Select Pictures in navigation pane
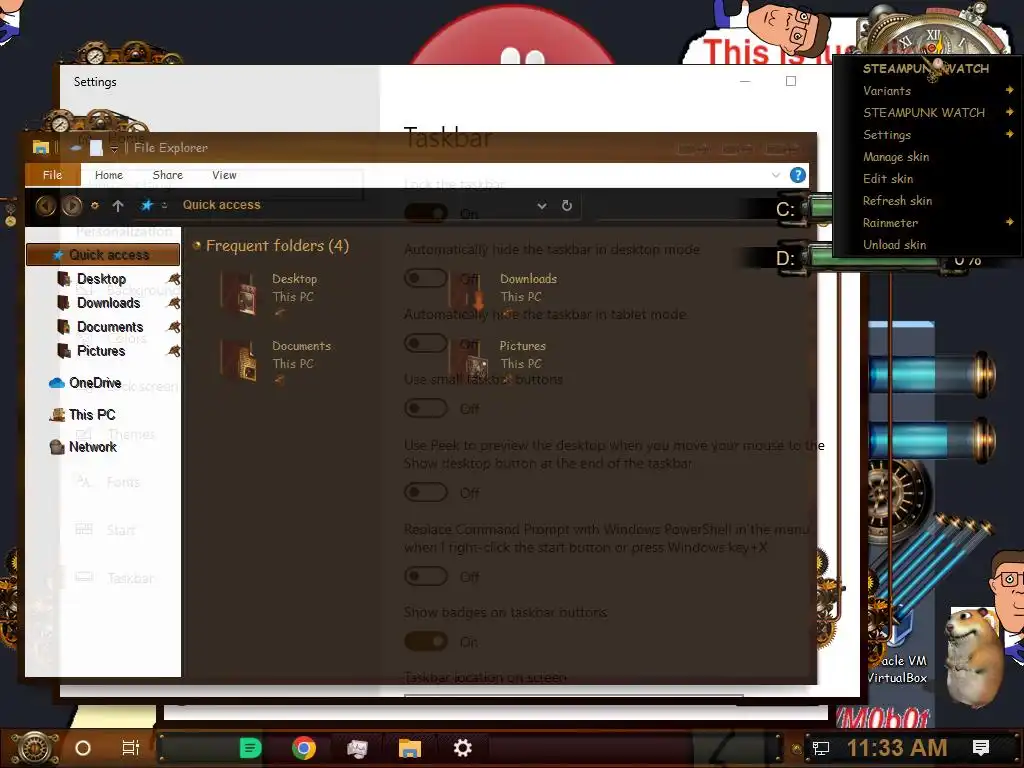This screenshot has height=768, width=1024. pos(101,351)
